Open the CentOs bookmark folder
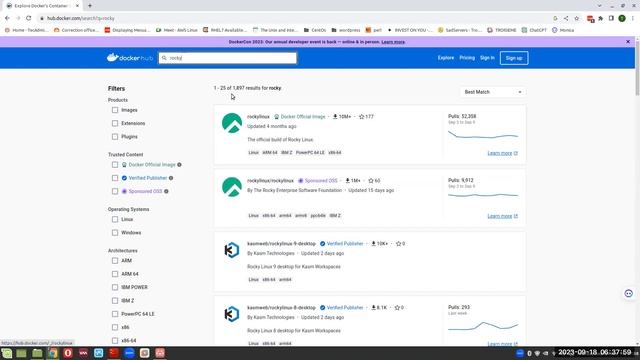 tap(315, 30)
